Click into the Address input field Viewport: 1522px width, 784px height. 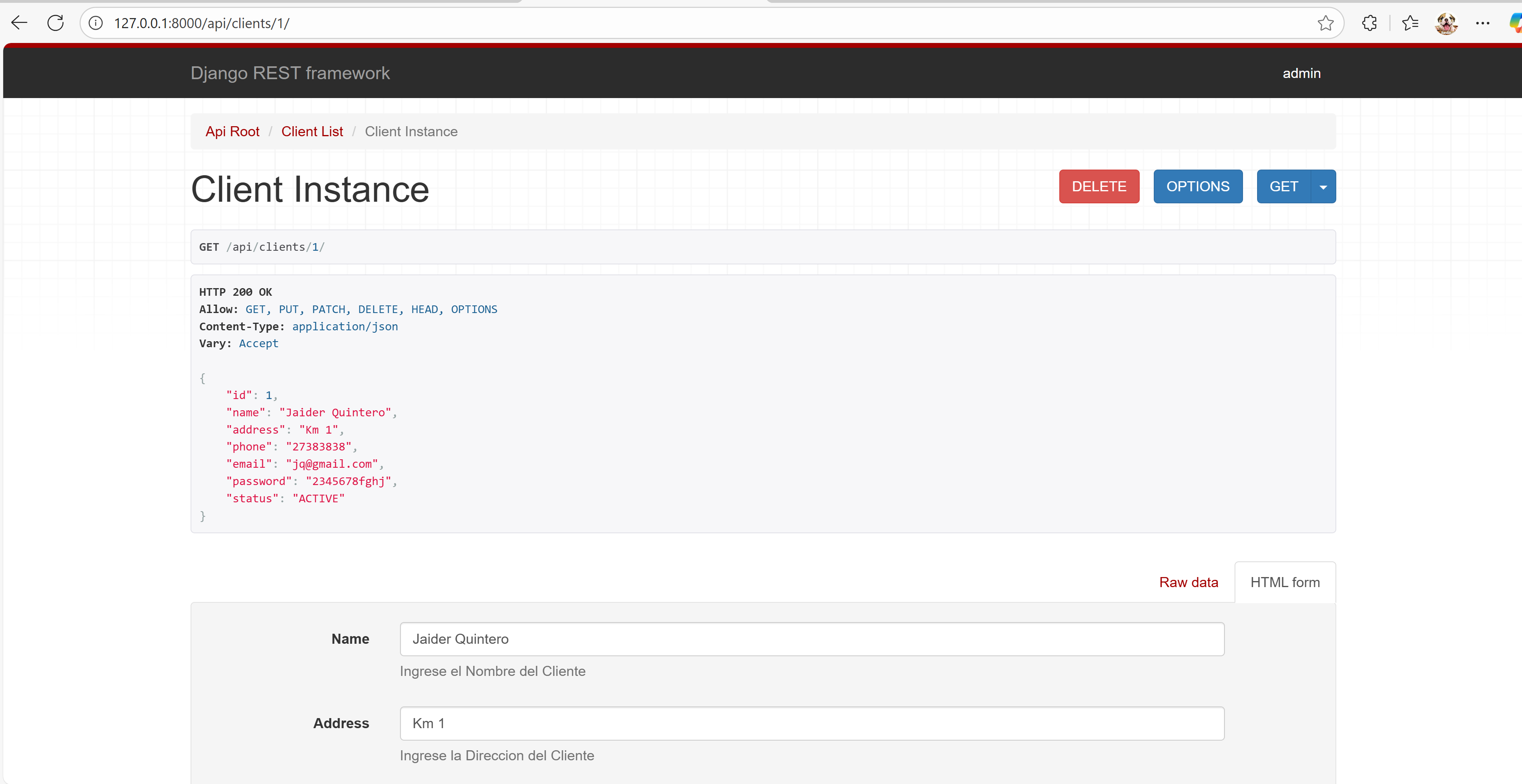811,724
